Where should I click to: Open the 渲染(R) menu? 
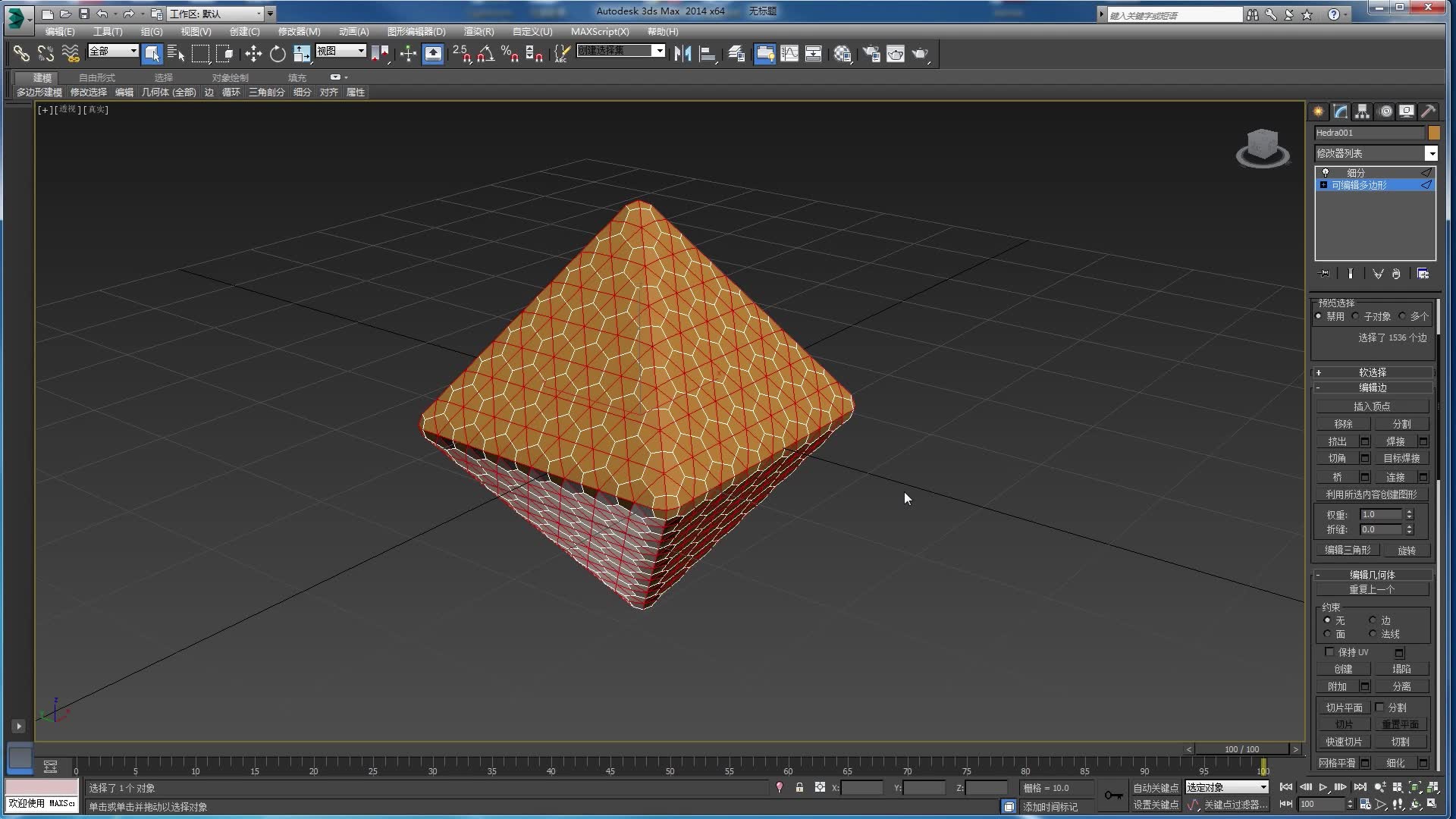tap(476, 31)
